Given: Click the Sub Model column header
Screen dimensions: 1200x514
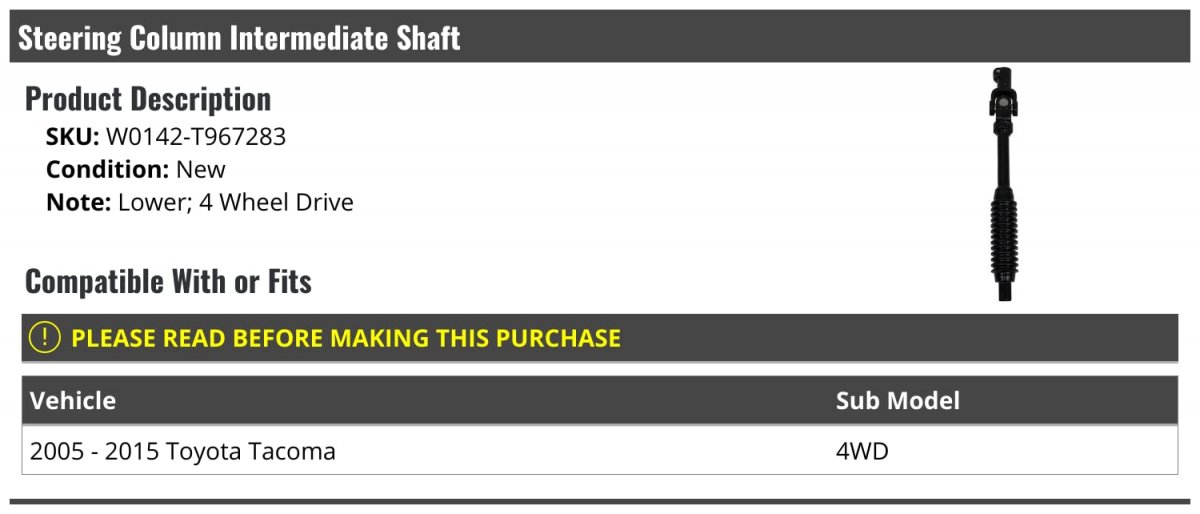Looking at the screenshot, I should coord(897,401).
